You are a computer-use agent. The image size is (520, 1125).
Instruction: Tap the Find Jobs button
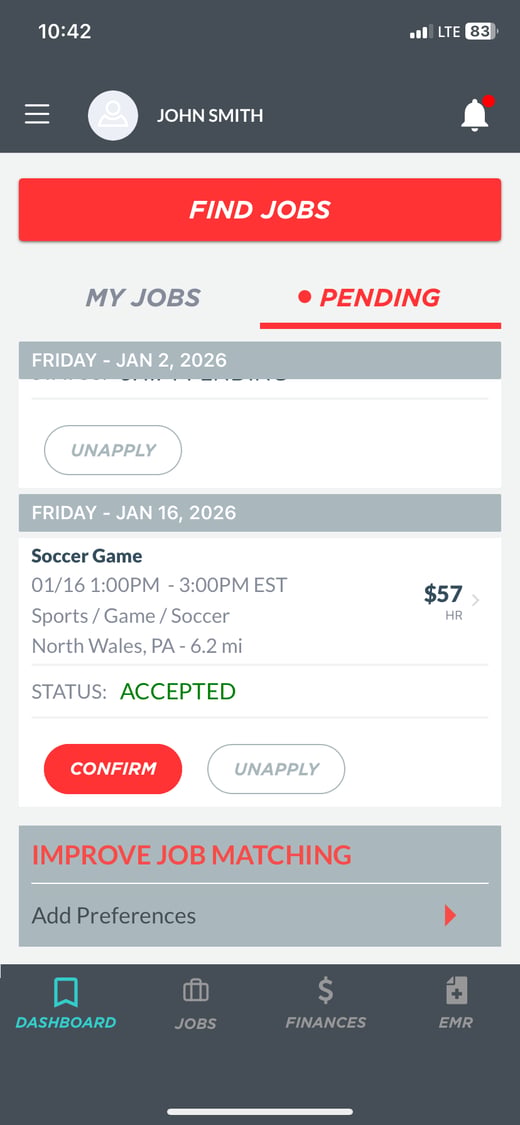click(260, 210)
